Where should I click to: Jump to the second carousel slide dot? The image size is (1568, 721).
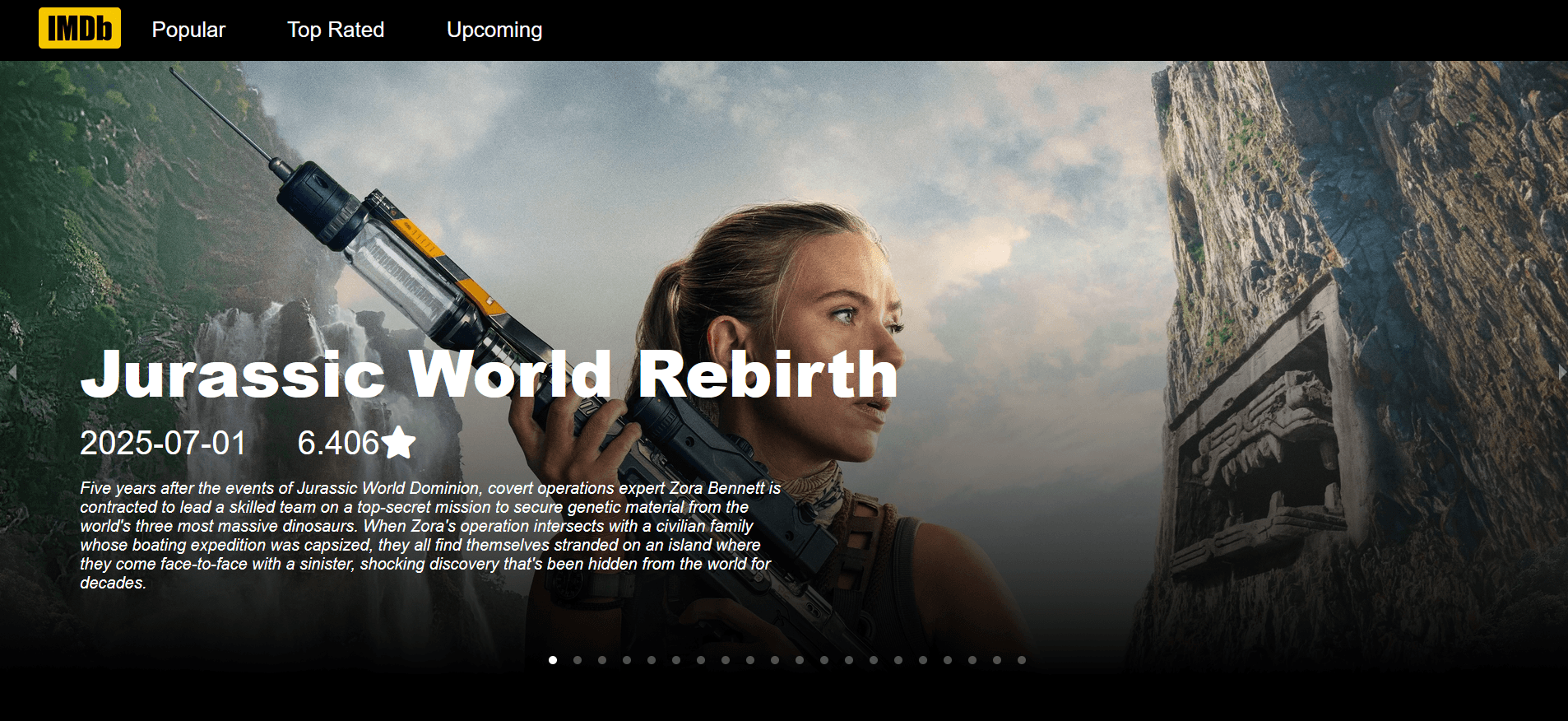click(x=578, y=660)
